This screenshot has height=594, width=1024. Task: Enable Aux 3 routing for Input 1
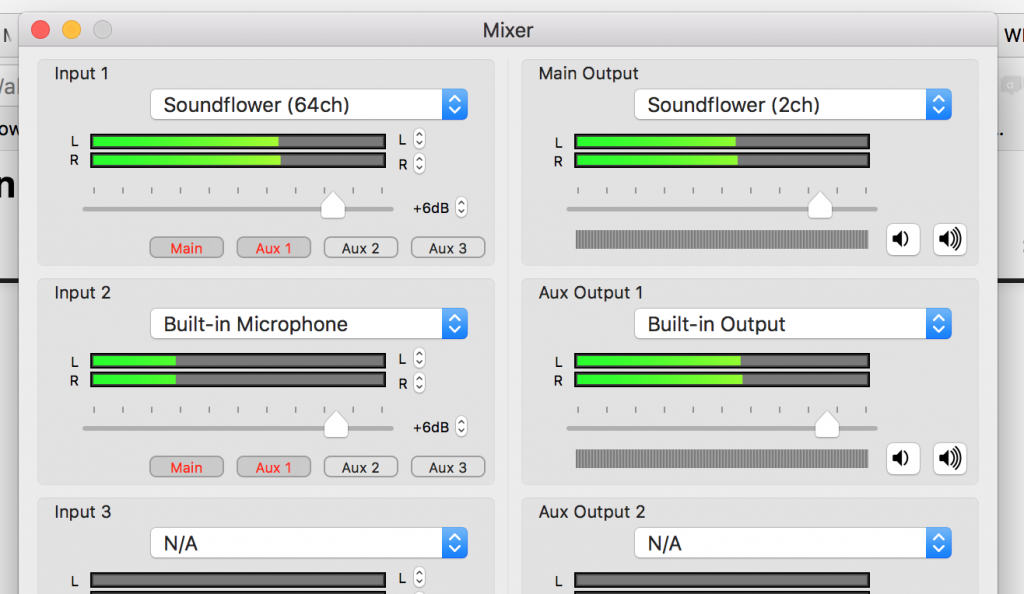448,248
